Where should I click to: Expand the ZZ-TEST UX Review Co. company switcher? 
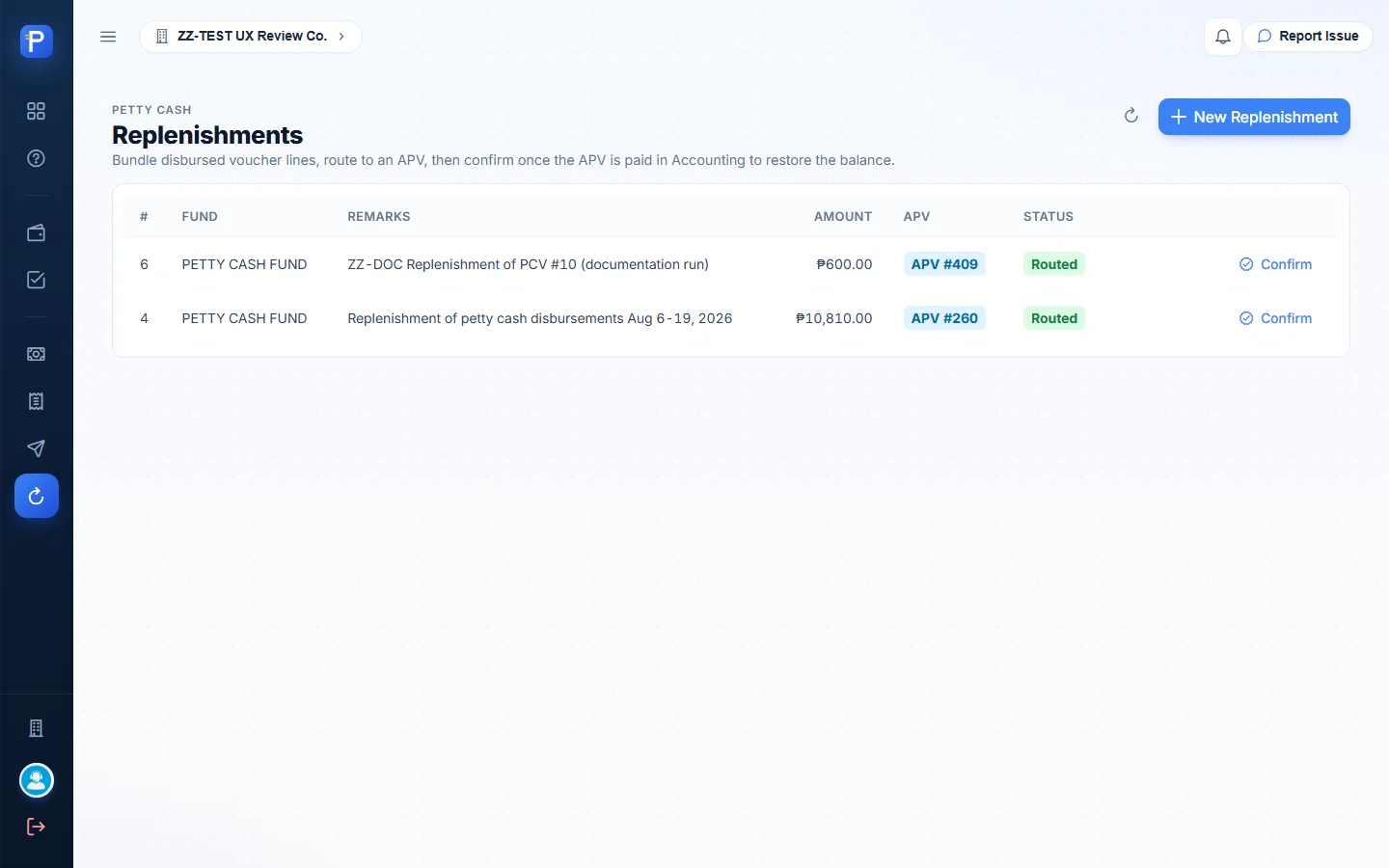[251, 37]
